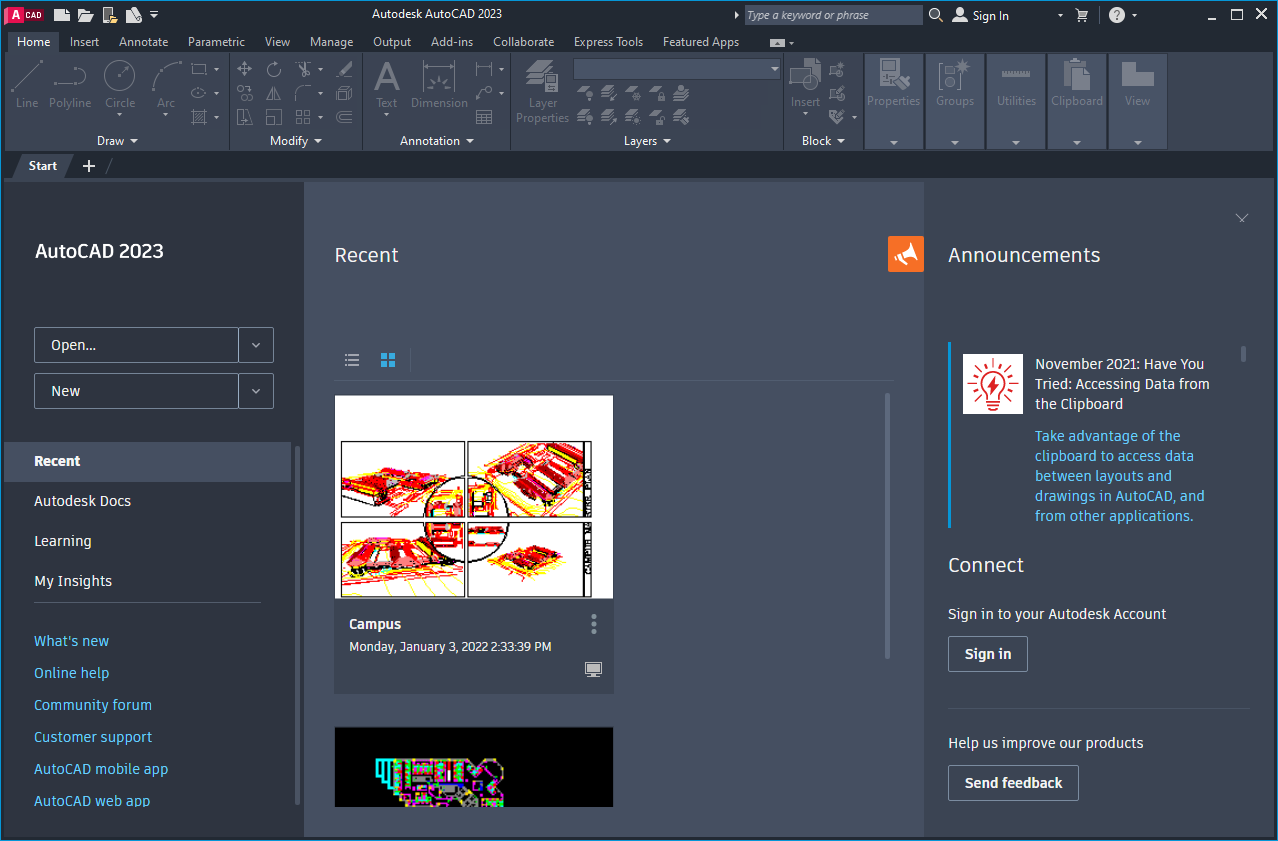1278x841 pixels.
Task: Switch to the Parametric ribbon tab
Action: [x=216, y=42]
